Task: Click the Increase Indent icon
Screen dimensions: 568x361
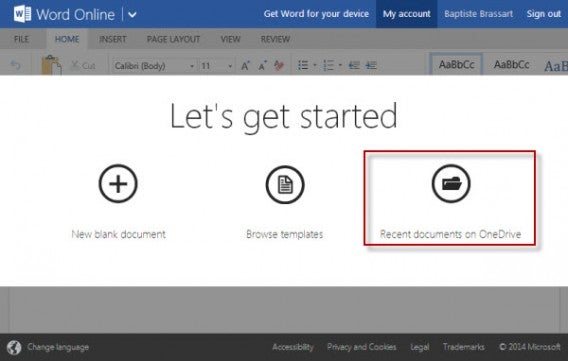Action: (x=371, y=66)
